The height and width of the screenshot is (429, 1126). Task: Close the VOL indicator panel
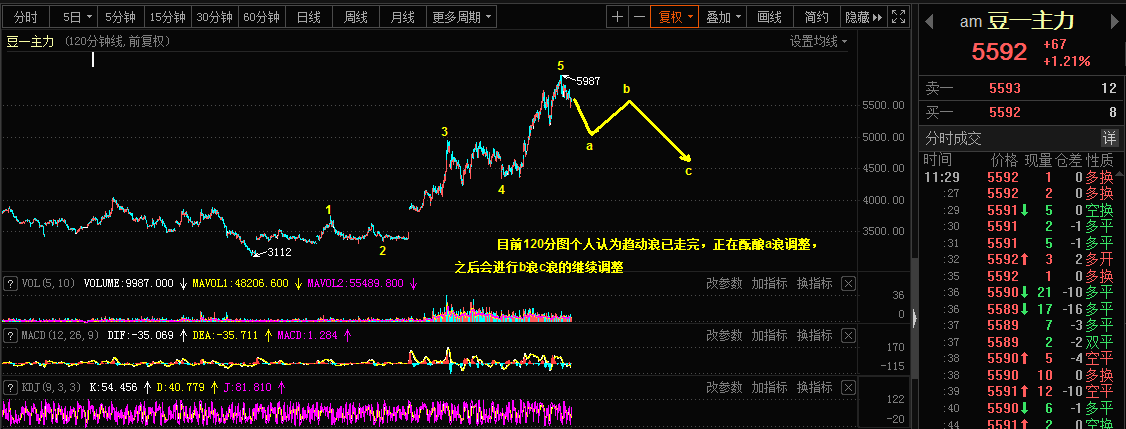pos(848,283)
